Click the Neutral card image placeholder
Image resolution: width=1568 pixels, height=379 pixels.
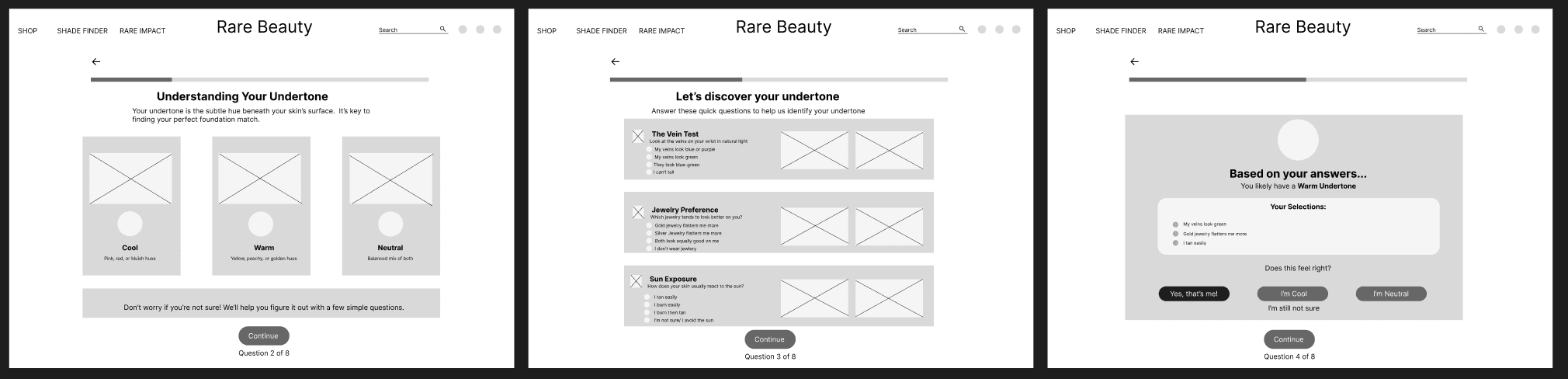[x=391, y=179]
